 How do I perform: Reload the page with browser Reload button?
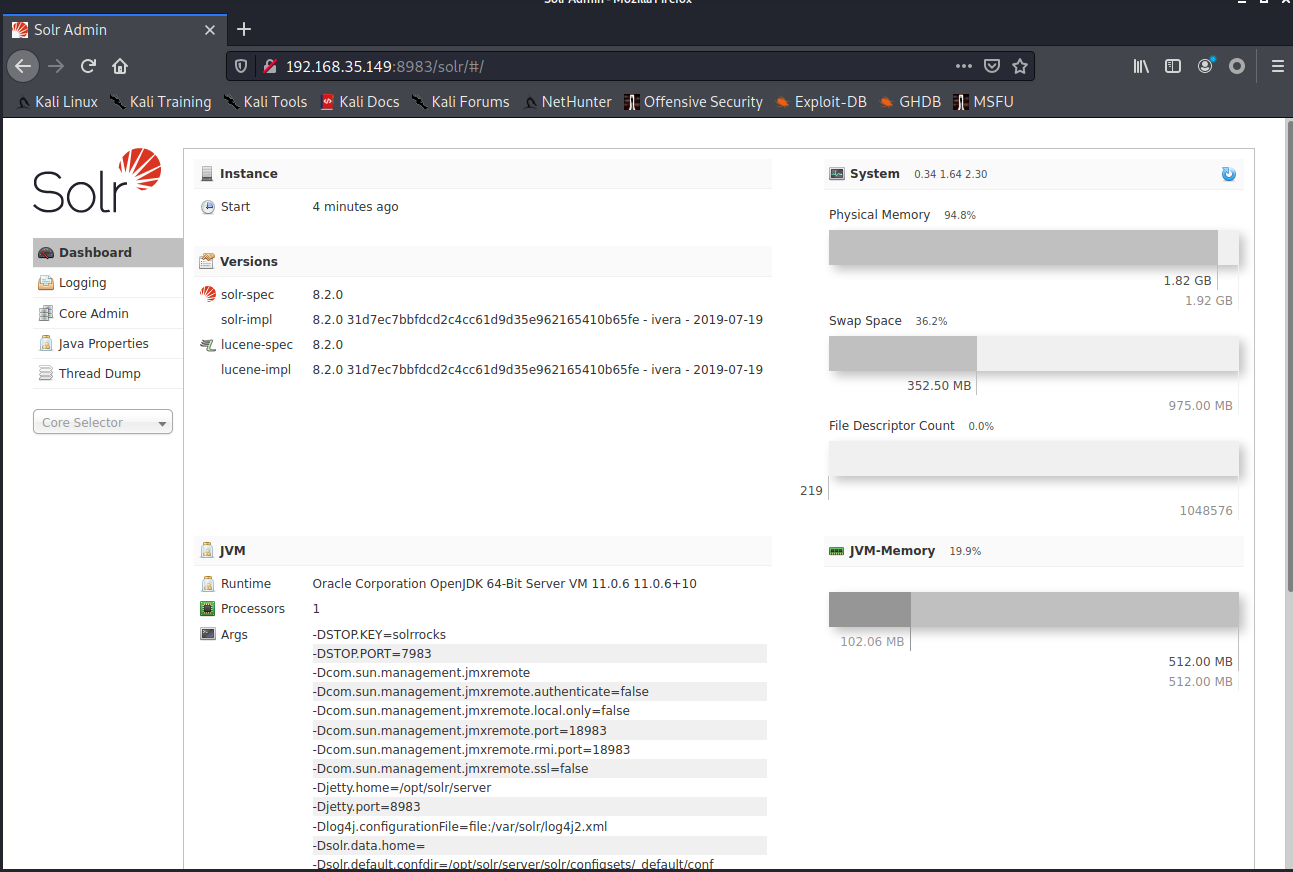88,66
